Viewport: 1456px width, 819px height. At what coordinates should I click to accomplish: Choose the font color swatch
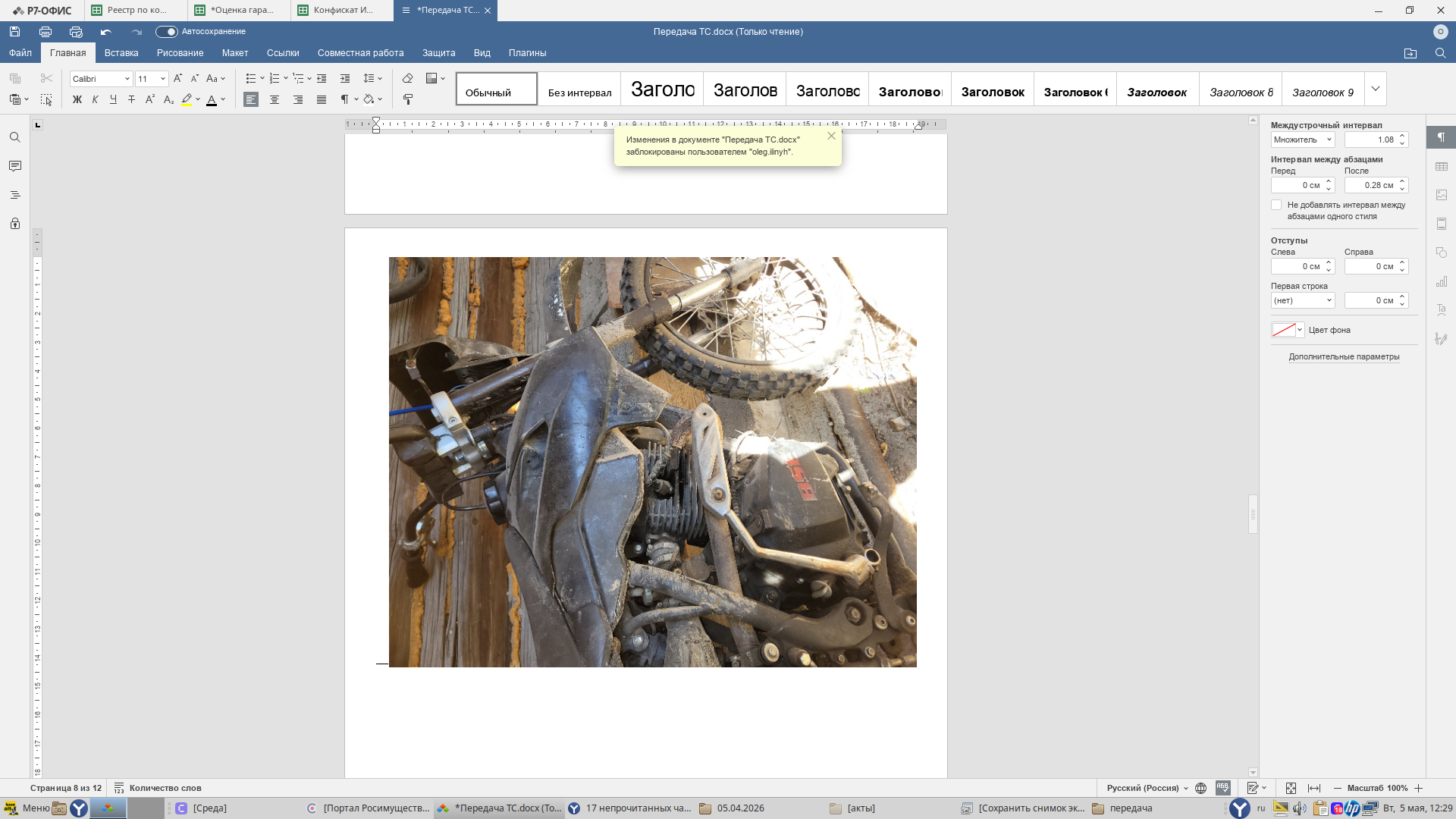point(212,99)
